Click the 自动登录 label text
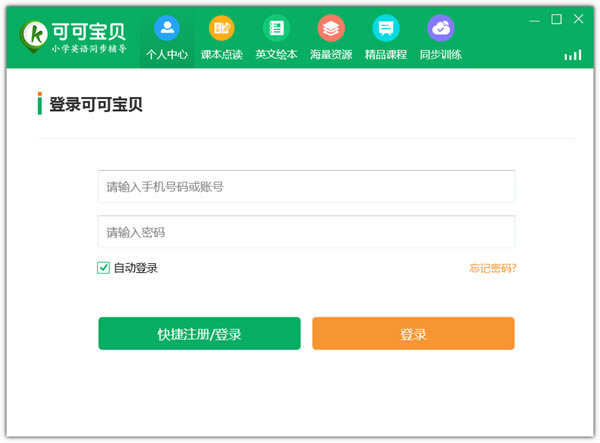This screenshot has width=600, height=443. point(136,268)
